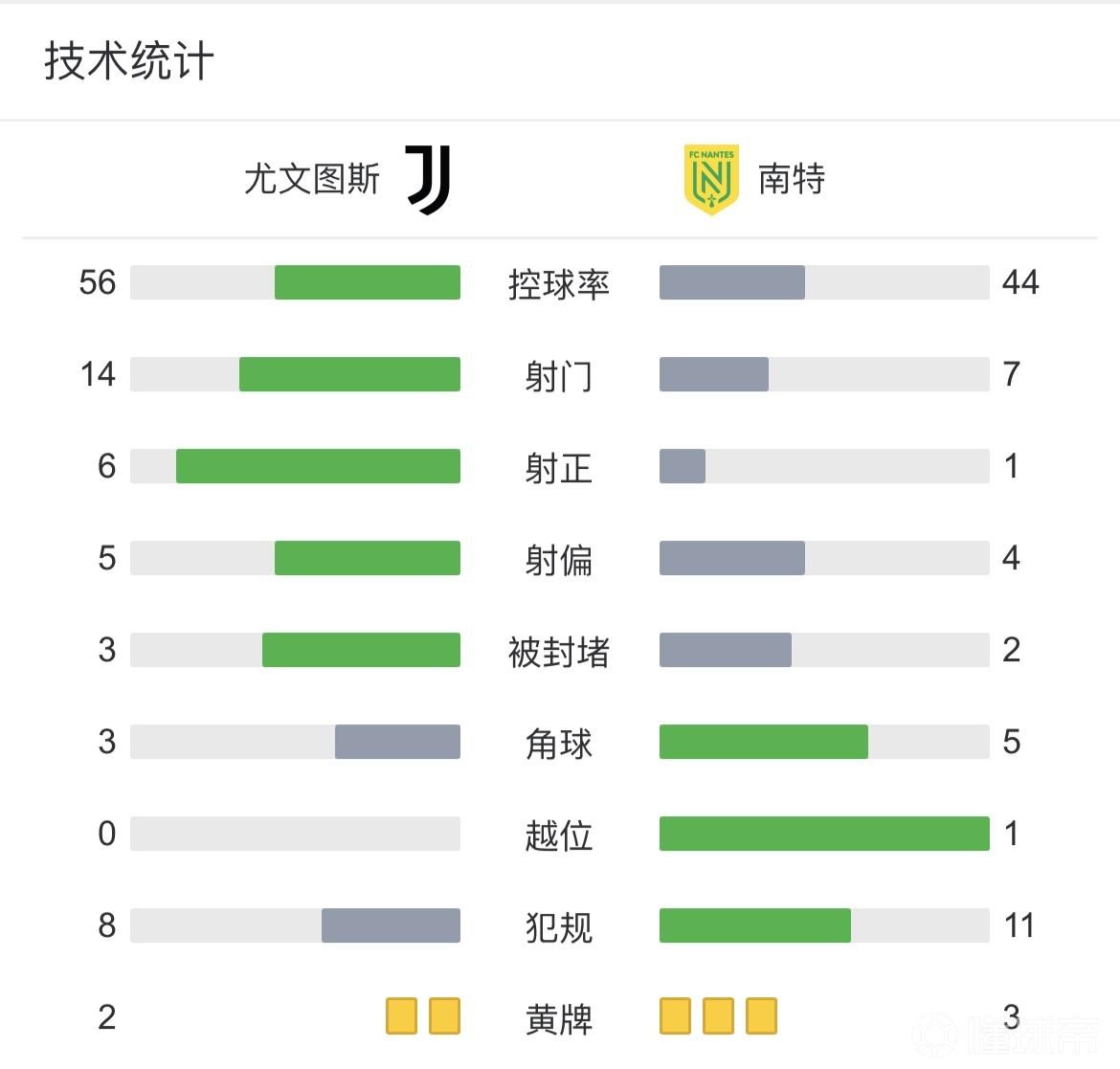Click the 射正 stat label
Viewport: 1120px width, 1069px height.
[x=559, y=468]
